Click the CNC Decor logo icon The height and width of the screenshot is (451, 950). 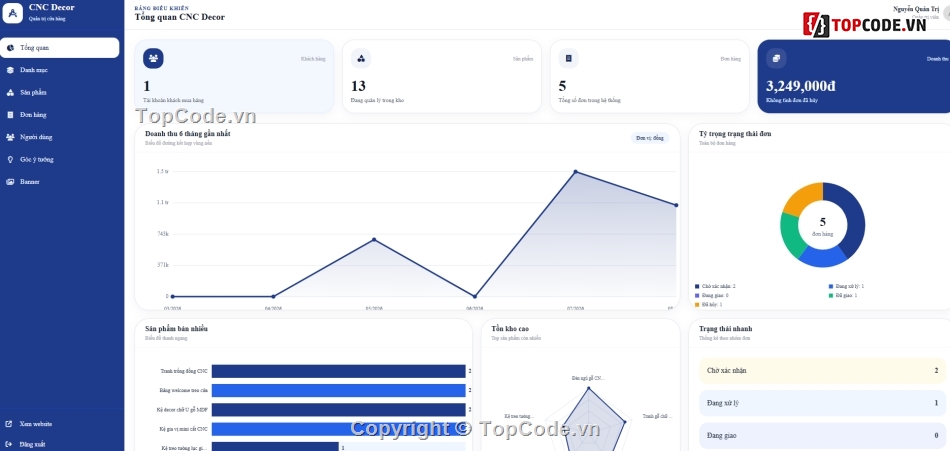[13, 13]
